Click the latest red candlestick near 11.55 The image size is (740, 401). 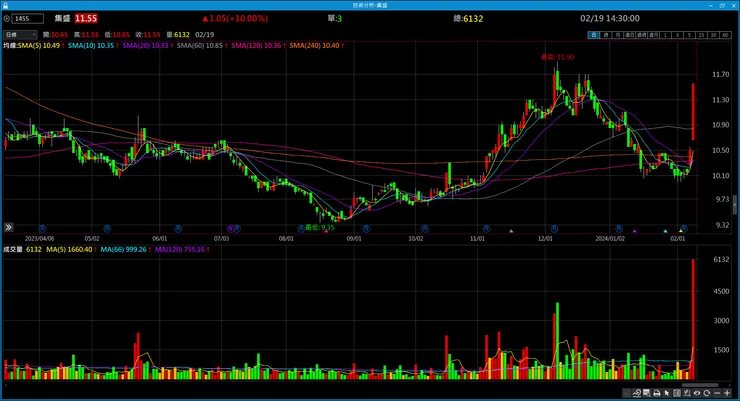click(693, 112)
